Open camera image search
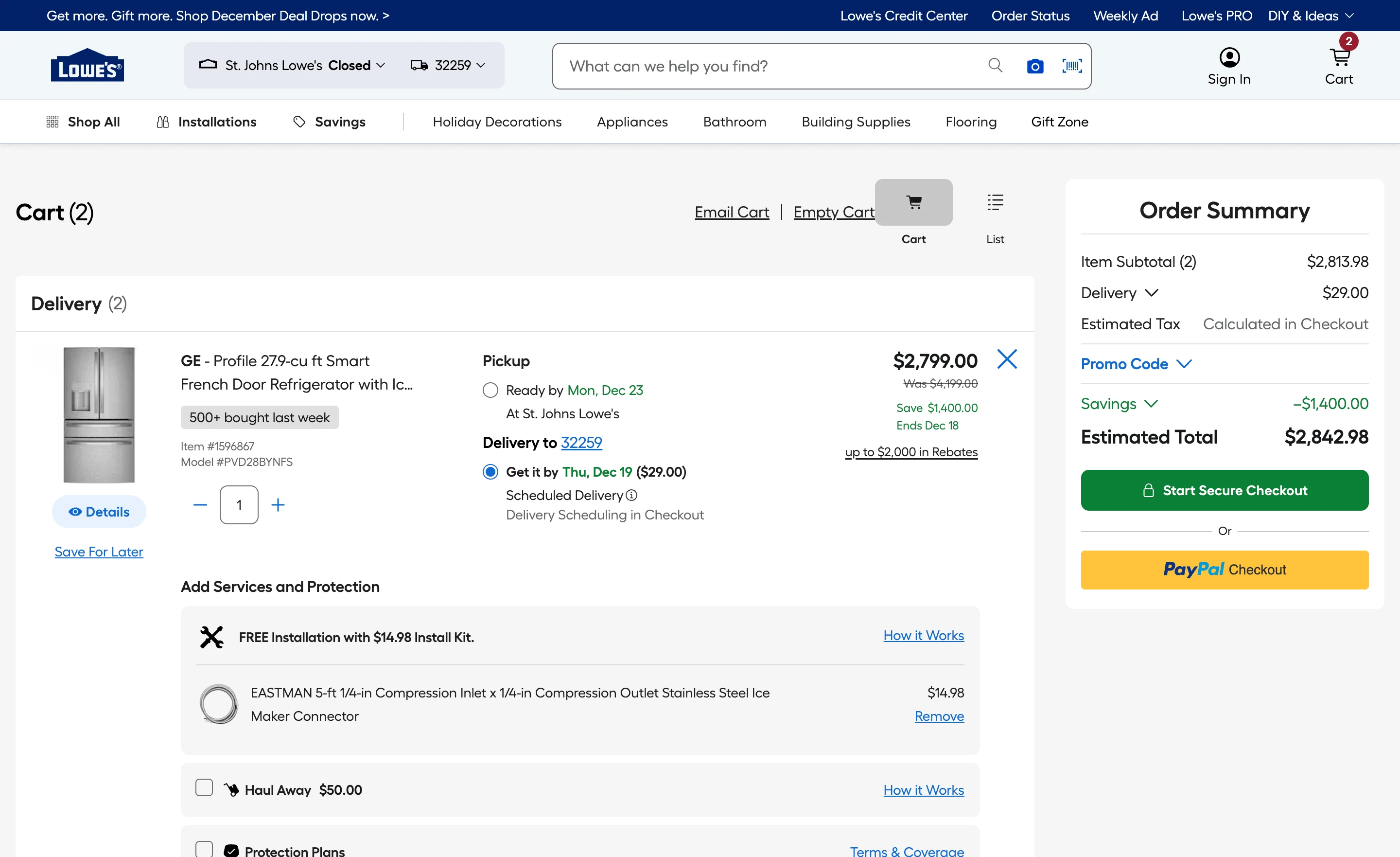Viewport: 1400px width, 857px height. tap(1034, 66)
